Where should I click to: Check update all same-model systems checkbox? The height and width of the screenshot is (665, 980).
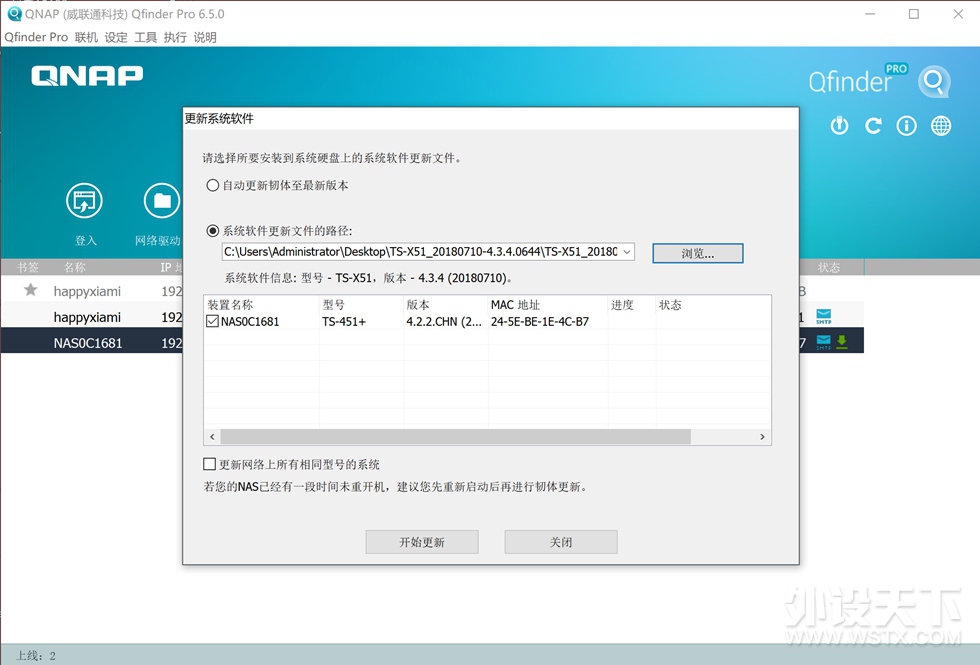tap(209, 464)
